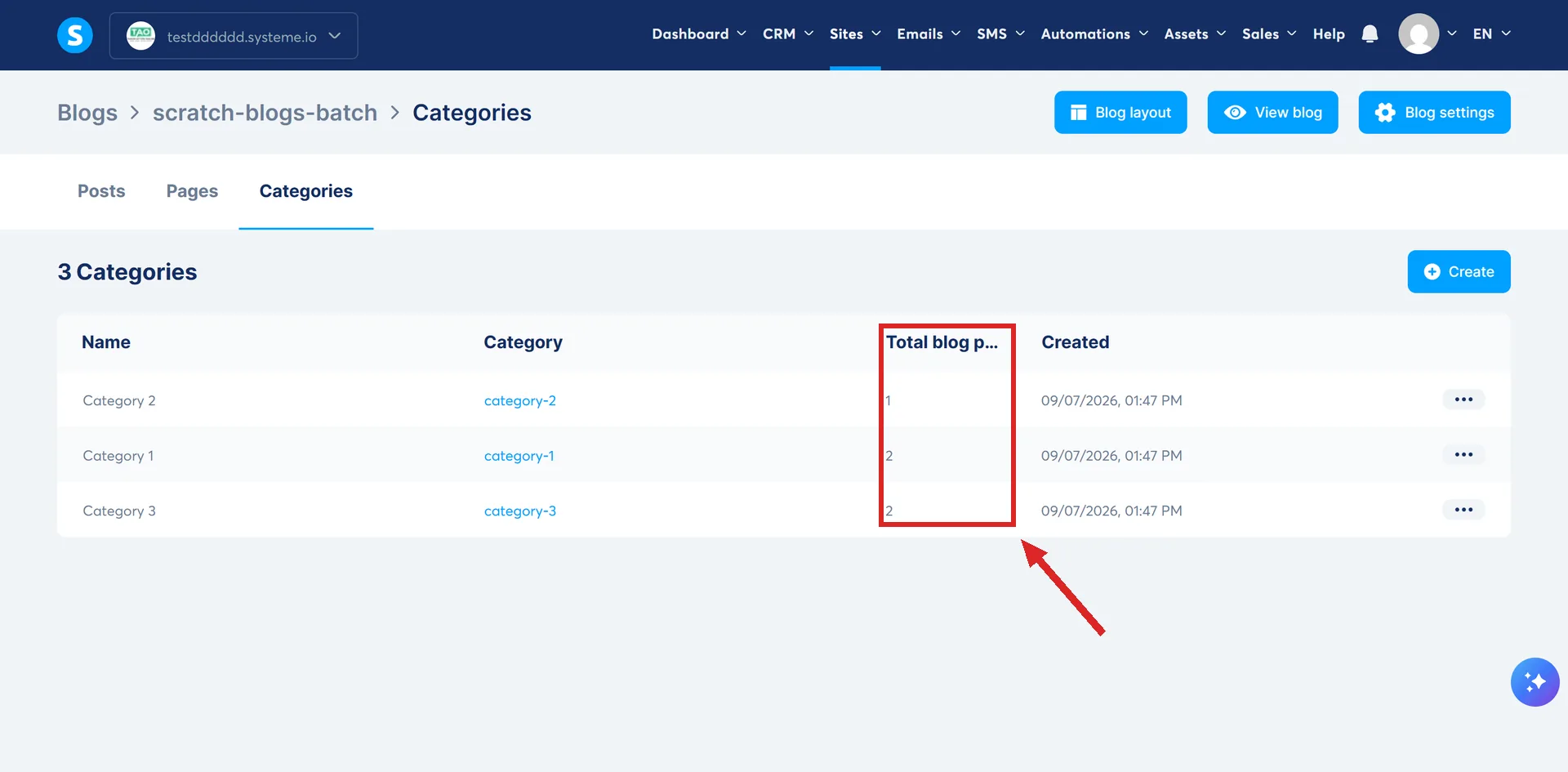
Task: Click the Created column header
Action: [x=1075, y=342]
